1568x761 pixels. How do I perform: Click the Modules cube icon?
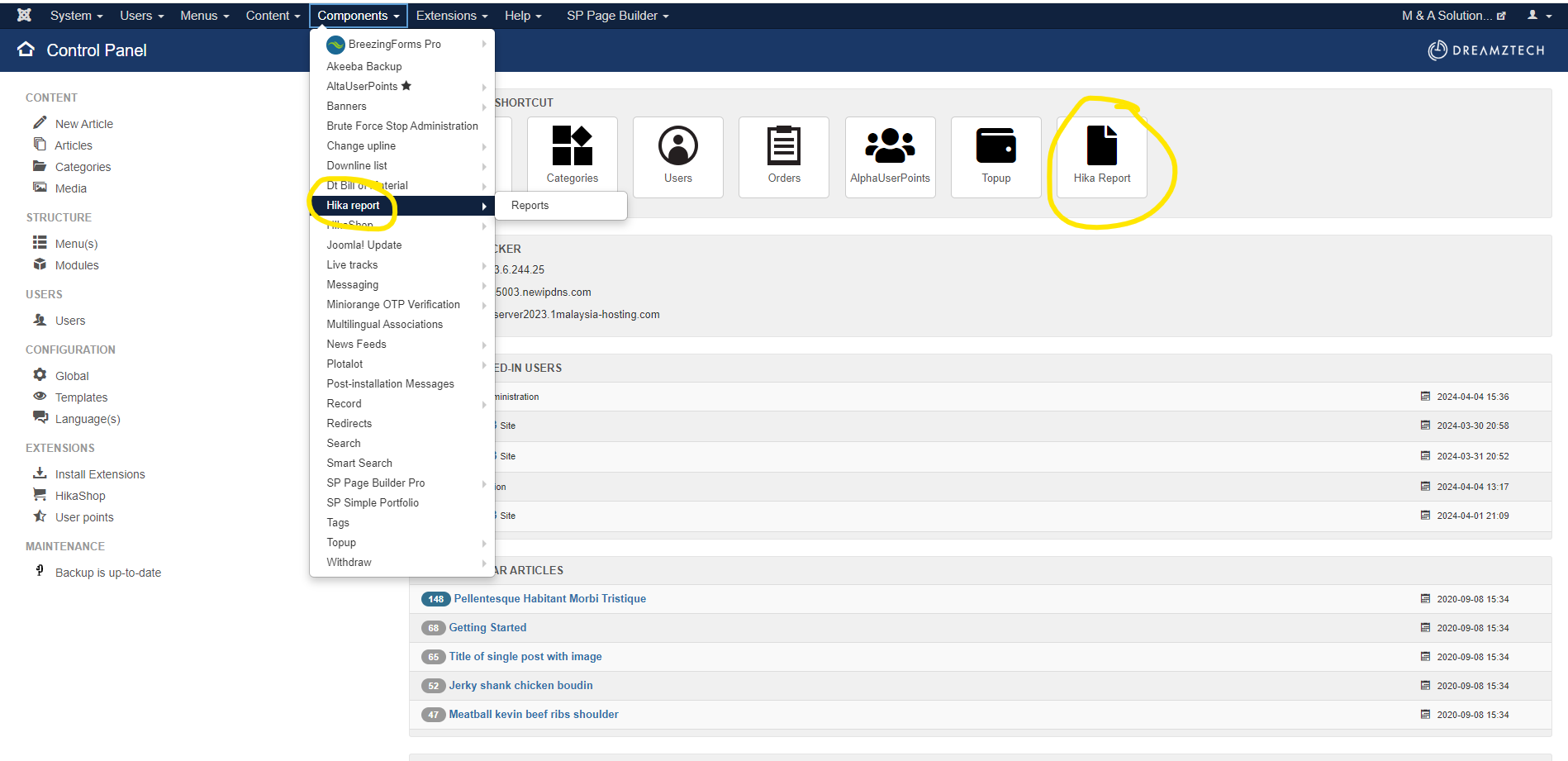click(x=40, y=264)
